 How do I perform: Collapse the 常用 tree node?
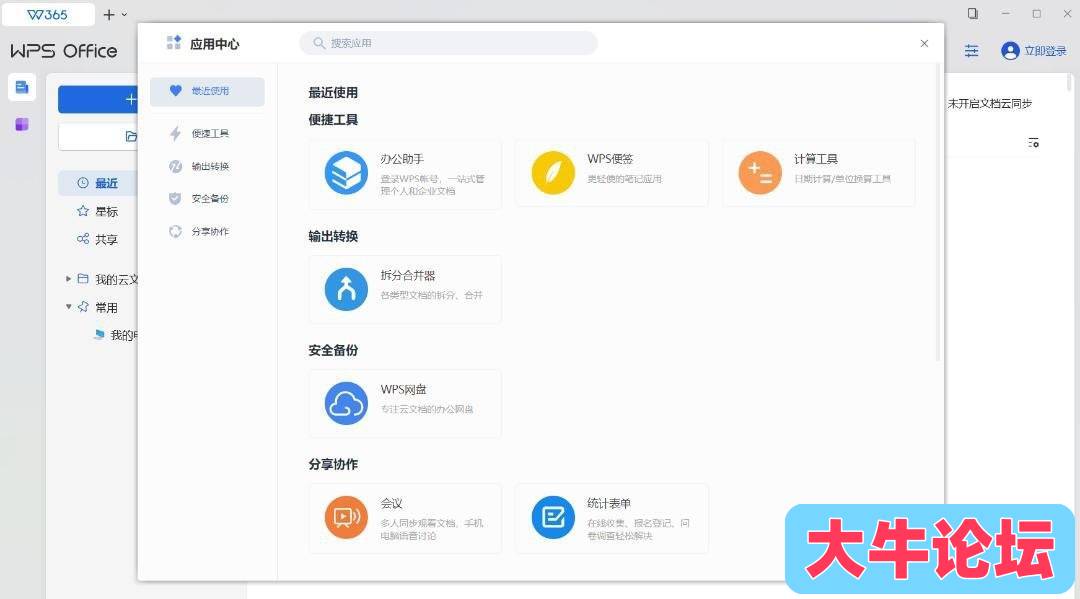tap(68, 306)
